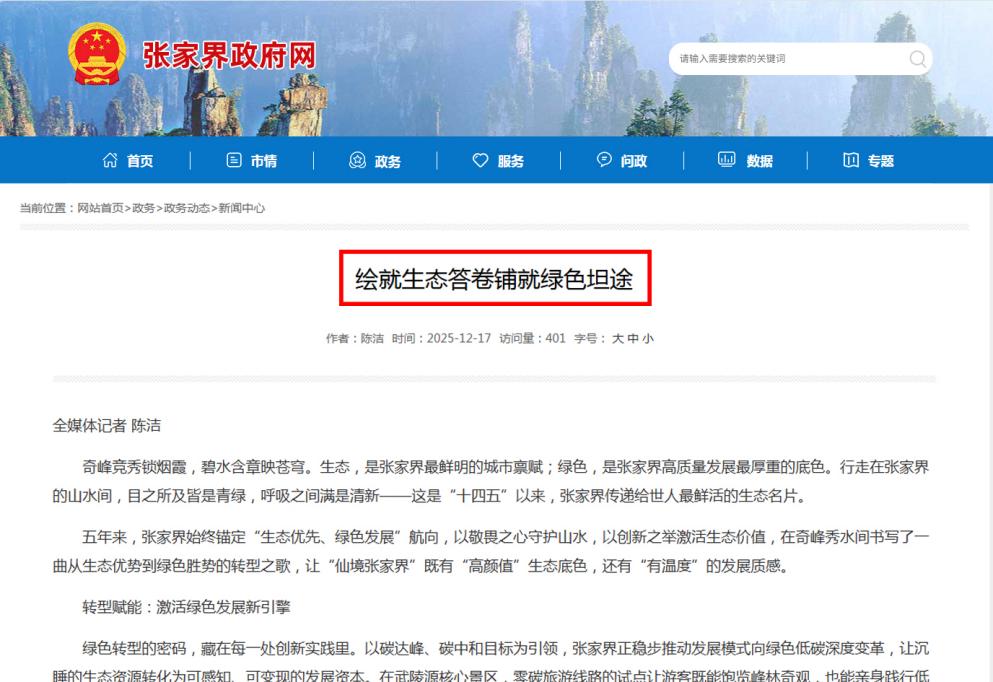Click the book icon beside 专题
The image size is (993, 682).
(x=850, y=161)
